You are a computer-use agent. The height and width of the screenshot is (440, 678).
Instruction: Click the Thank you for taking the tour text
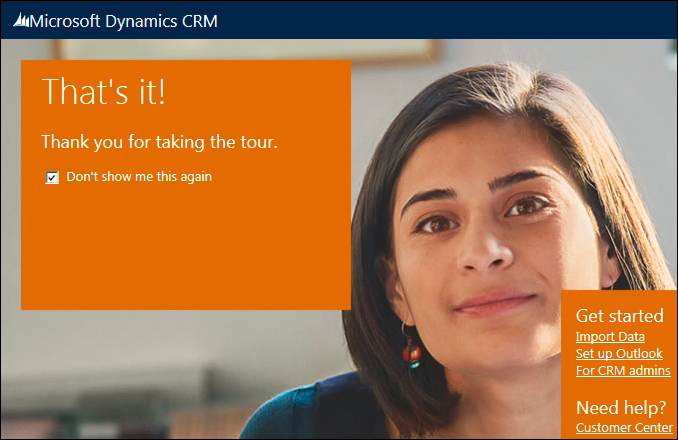point(159,142)
